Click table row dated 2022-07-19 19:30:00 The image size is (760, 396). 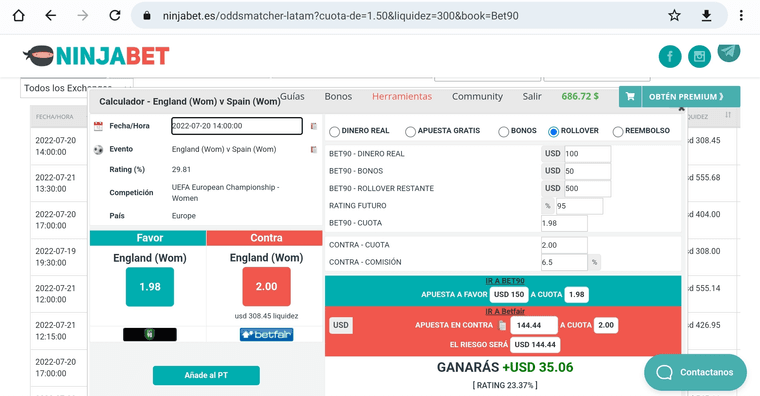(x=59, y=257)
